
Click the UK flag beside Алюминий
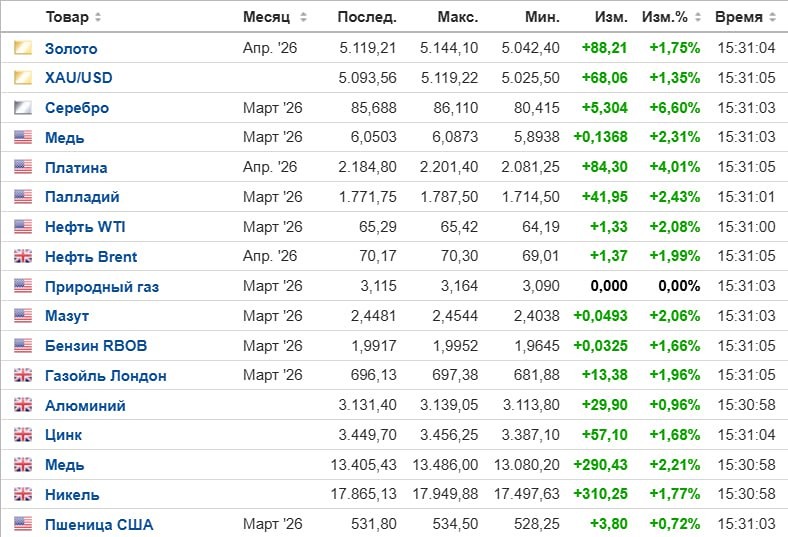point(23,406)
